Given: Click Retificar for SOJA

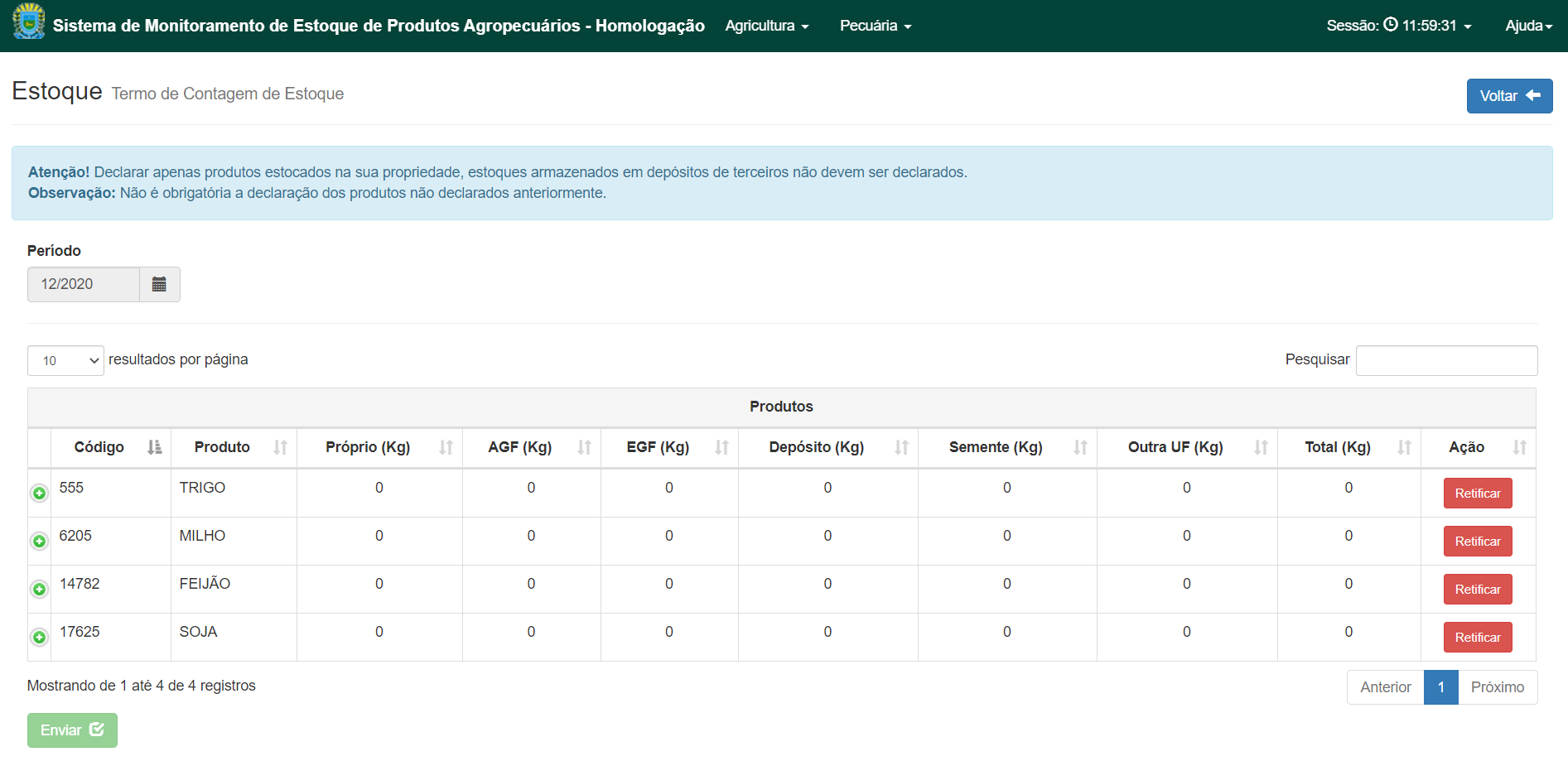Looking at the screenshot, I should (1478, 638).
